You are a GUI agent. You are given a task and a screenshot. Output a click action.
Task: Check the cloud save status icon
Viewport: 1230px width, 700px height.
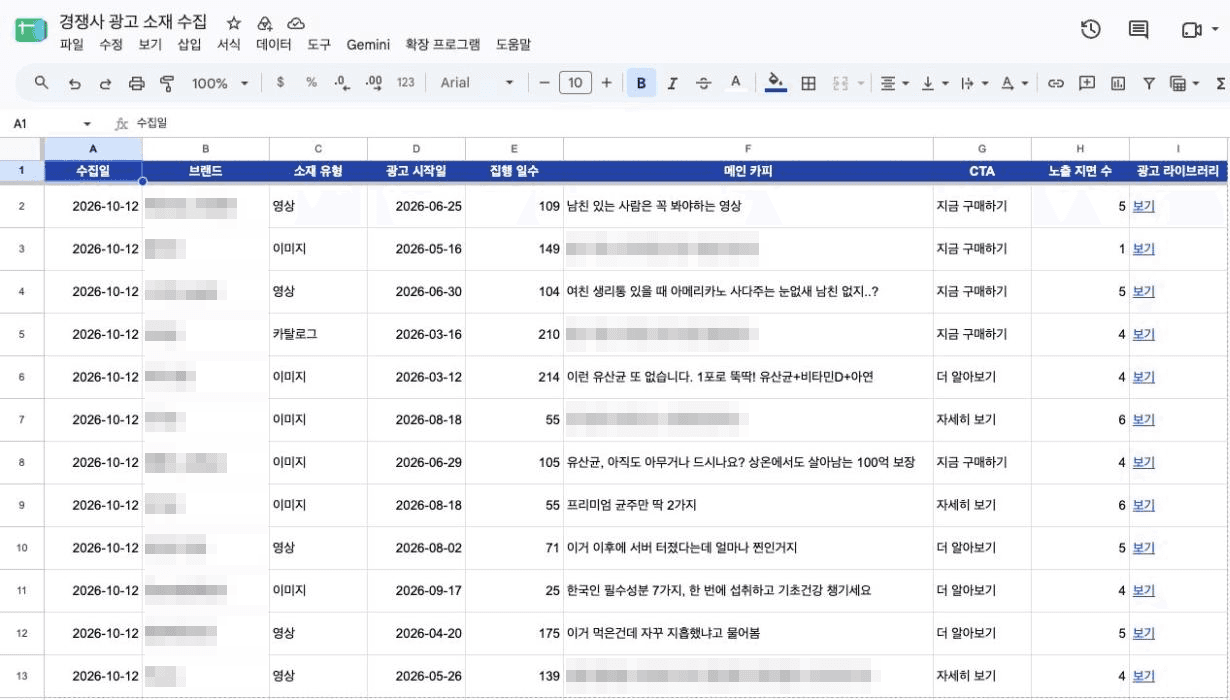(296, 23)
